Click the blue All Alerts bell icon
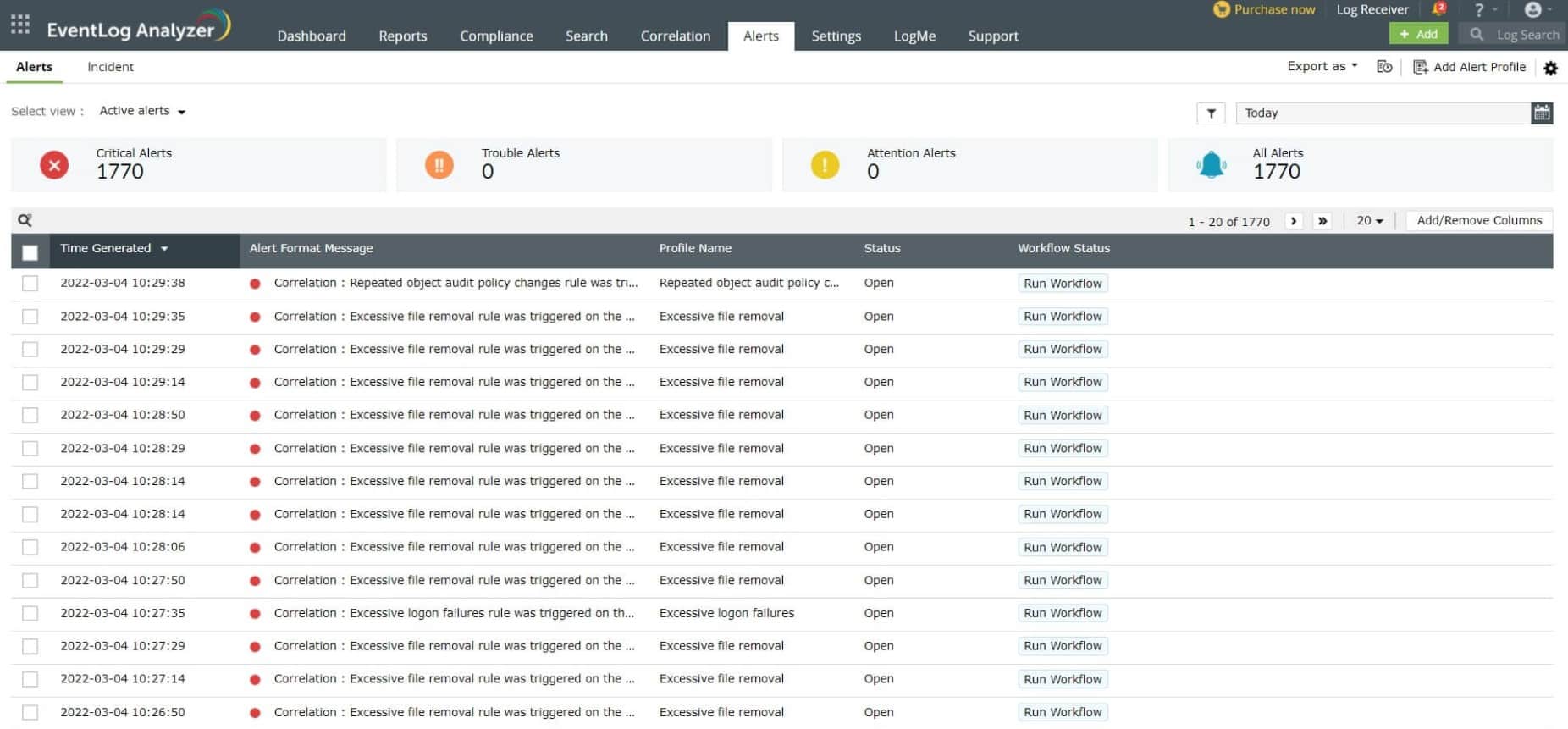Image resolution: width=1568 pixels, height=729 pixels. (x=1212, y=165)
